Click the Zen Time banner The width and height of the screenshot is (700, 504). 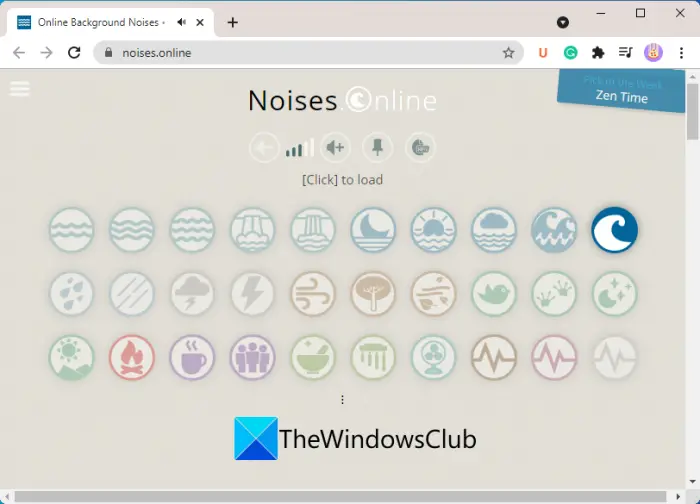click(x=621, y=91)
